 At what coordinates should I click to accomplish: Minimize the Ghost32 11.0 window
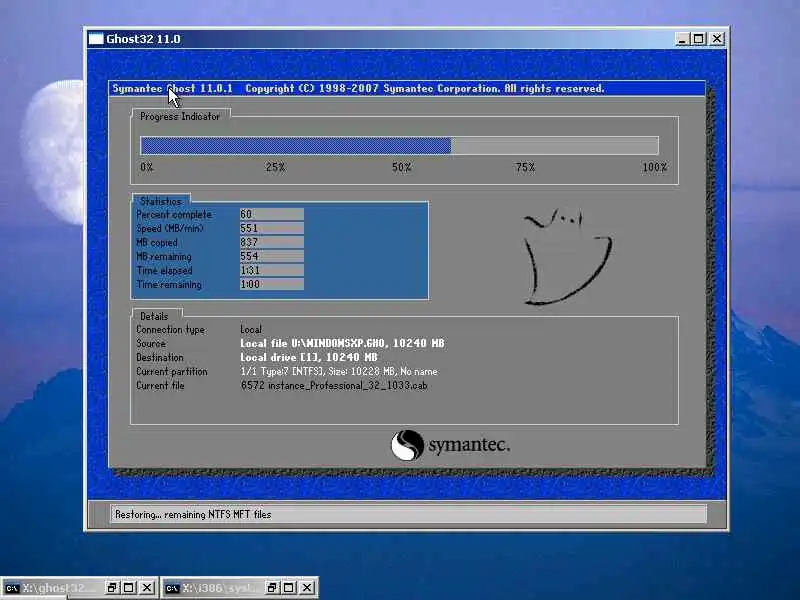click(x=682, y=39)
